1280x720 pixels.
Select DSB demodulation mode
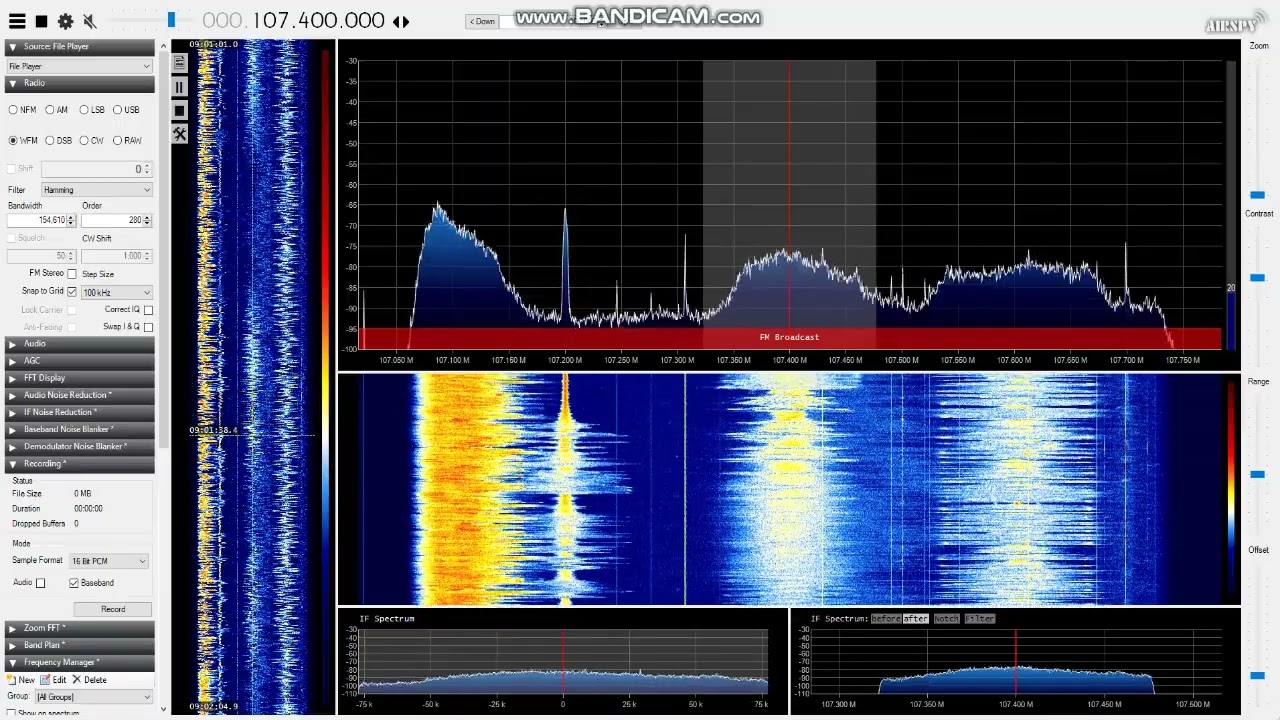[x=58, y=141]
